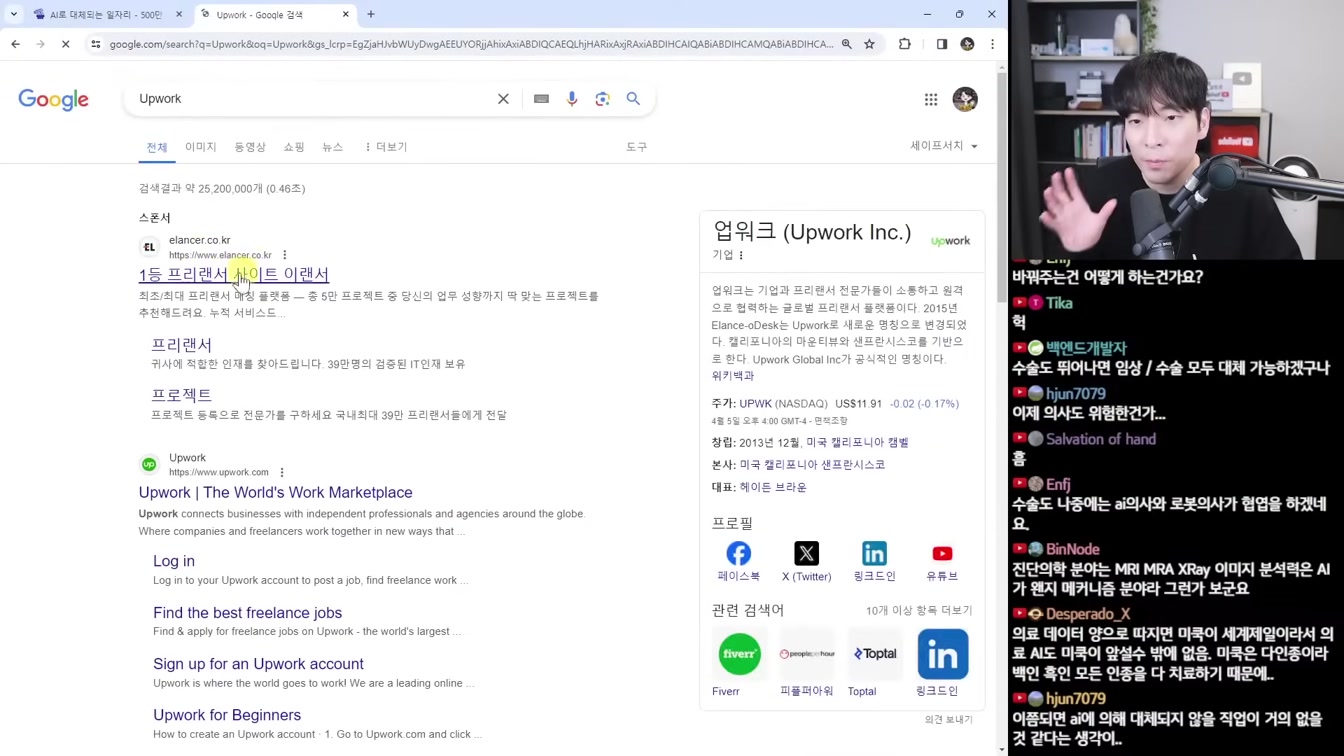
Task: Open the browser extensions menu
Action: tap(905, 44)
